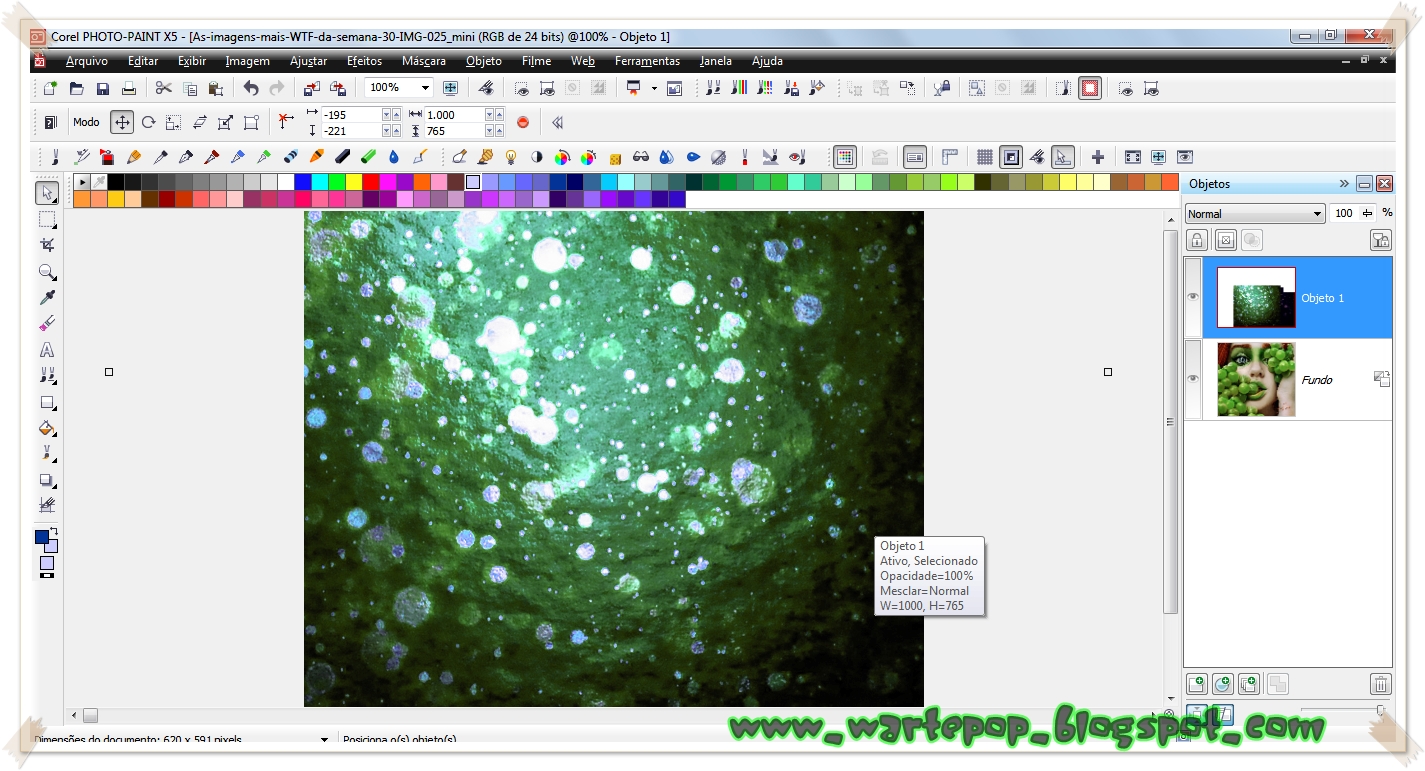Open the Imagem menu
Screen dimensions: 1425x771
(x=247, y=61)
